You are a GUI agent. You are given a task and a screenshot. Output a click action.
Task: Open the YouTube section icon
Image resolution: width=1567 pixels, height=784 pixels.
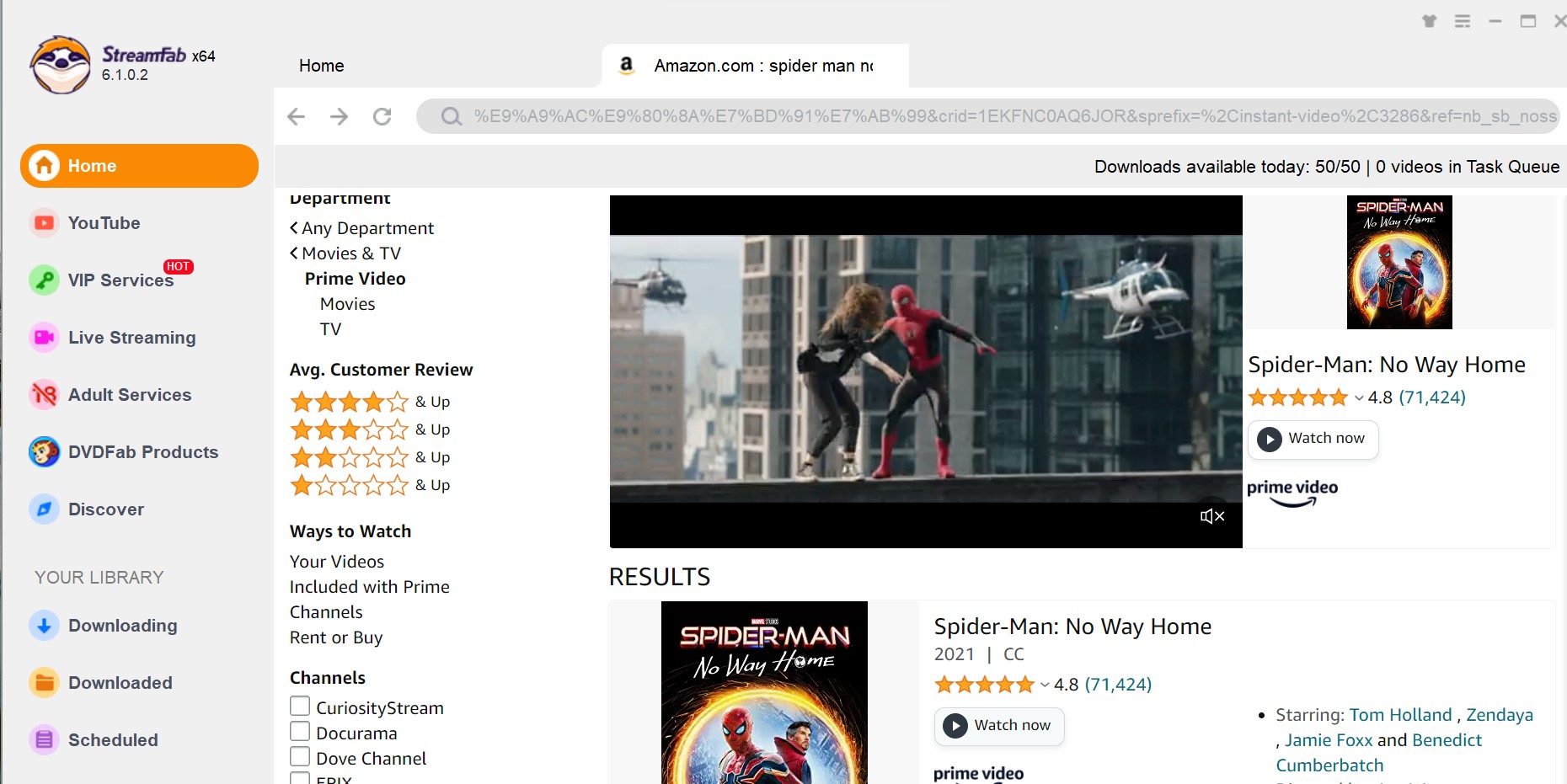[44, 223]
